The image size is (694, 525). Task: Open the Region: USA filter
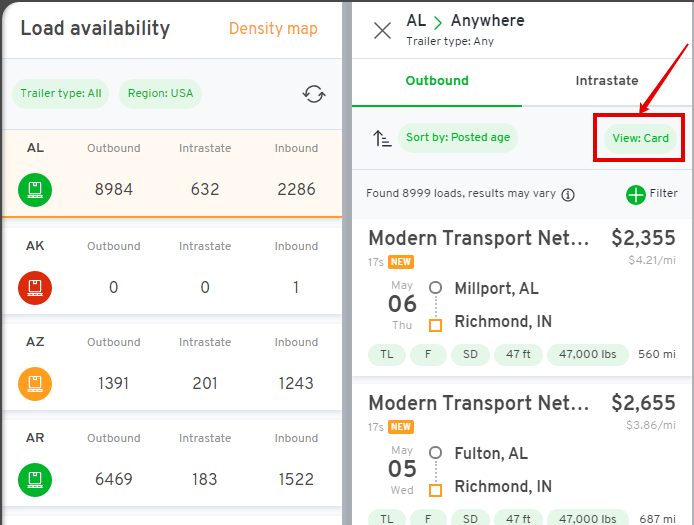pyautogui.click(x=160, y=93)
